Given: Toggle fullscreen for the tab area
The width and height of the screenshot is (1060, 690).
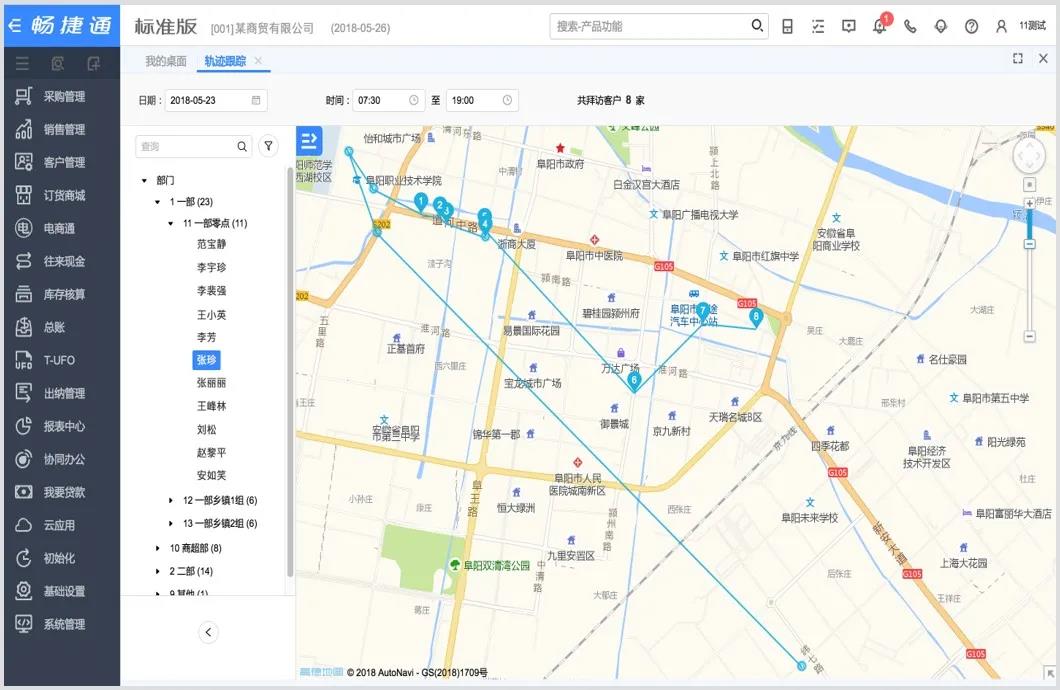Looking at the screenshot, I should coord(1018,59).
